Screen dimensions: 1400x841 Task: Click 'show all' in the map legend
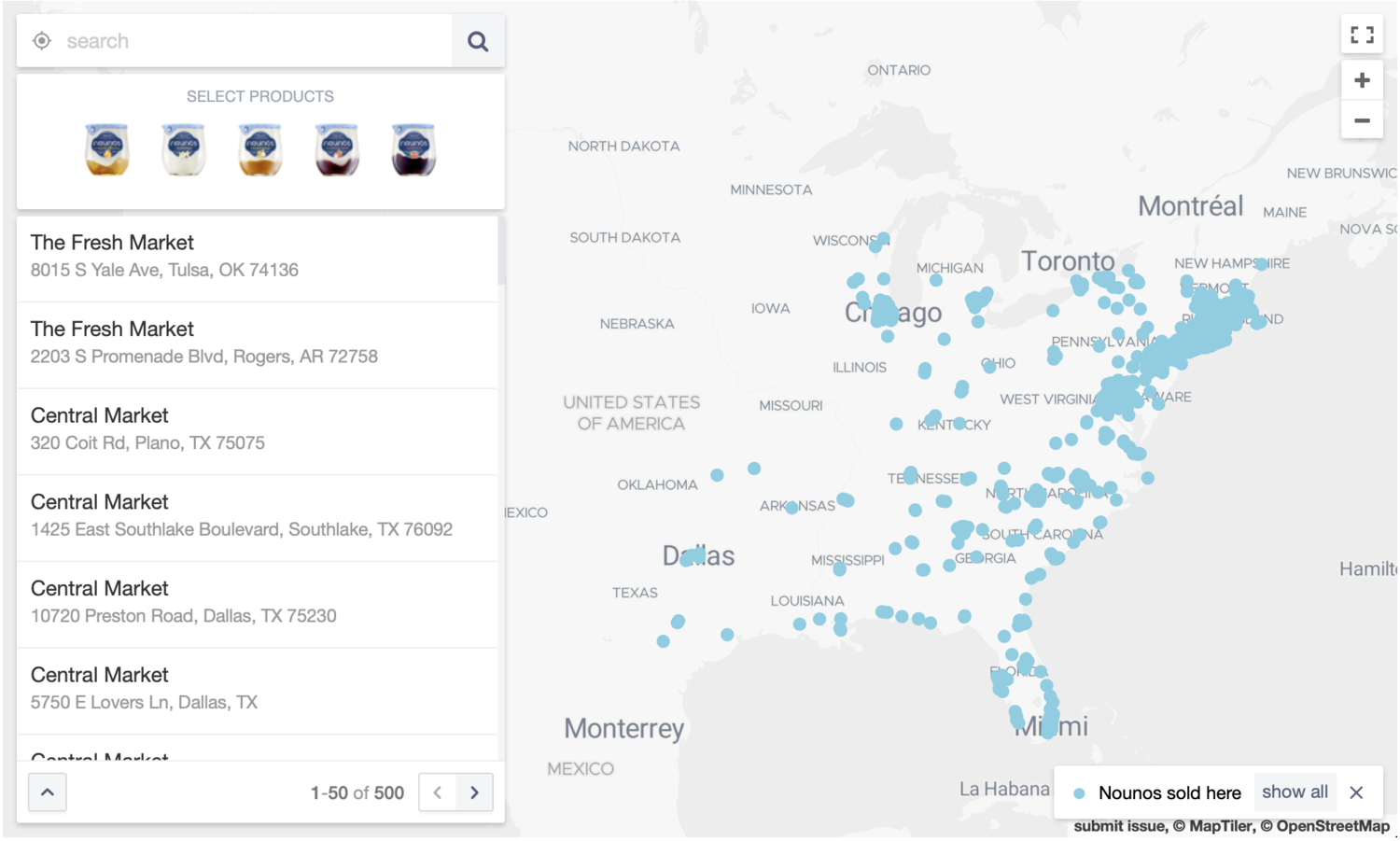click(x=1295, y=792)
